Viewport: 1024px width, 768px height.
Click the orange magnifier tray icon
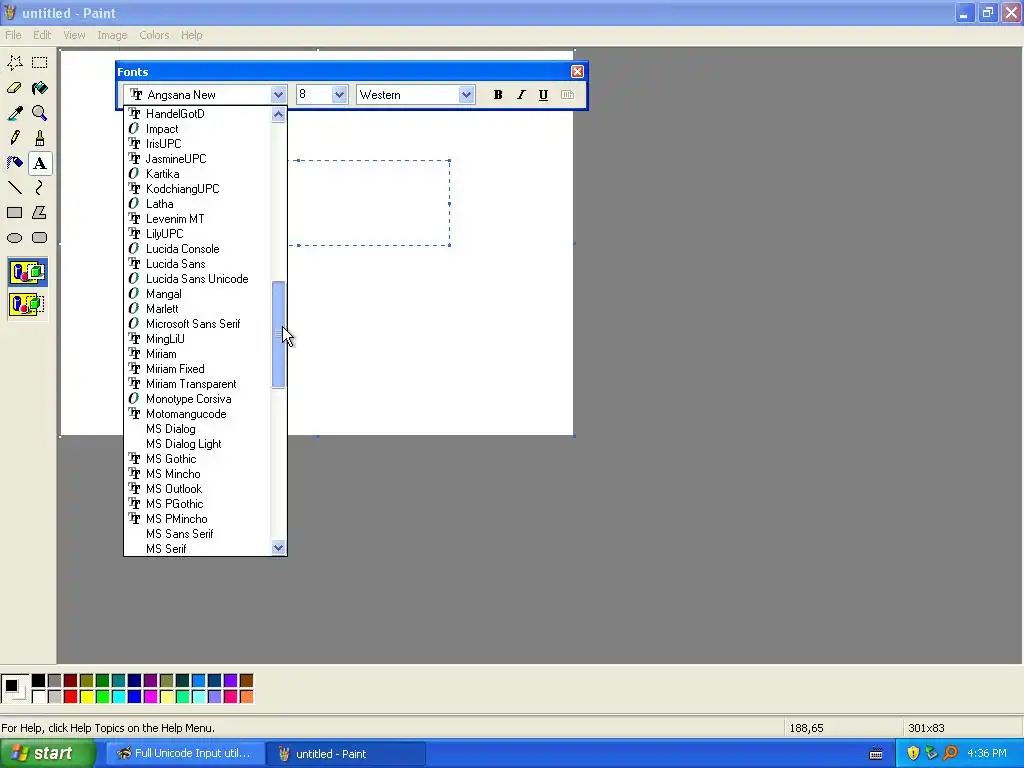coord(950,754)
